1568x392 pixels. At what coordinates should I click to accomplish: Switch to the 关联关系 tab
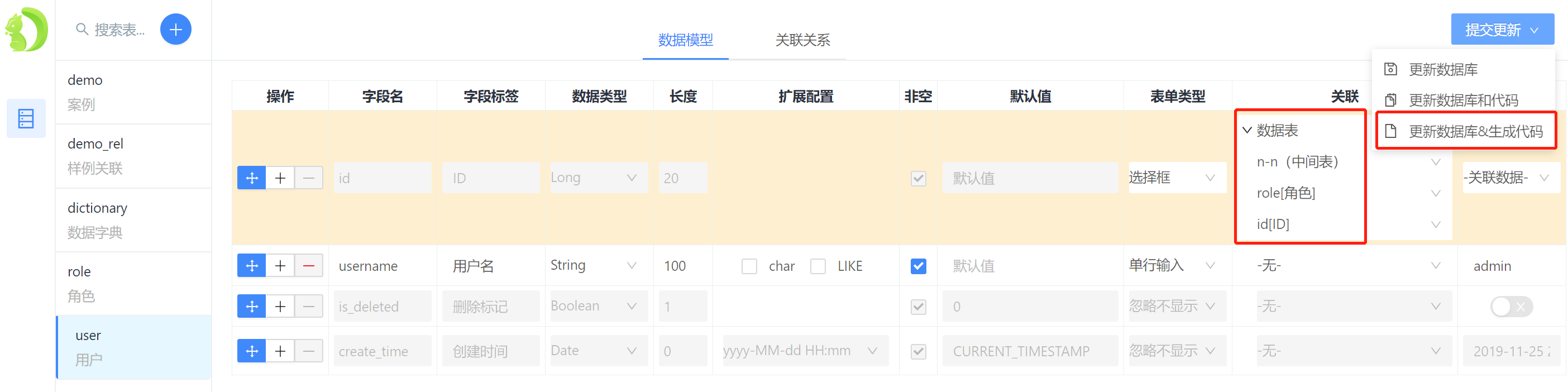click(802, 40)
